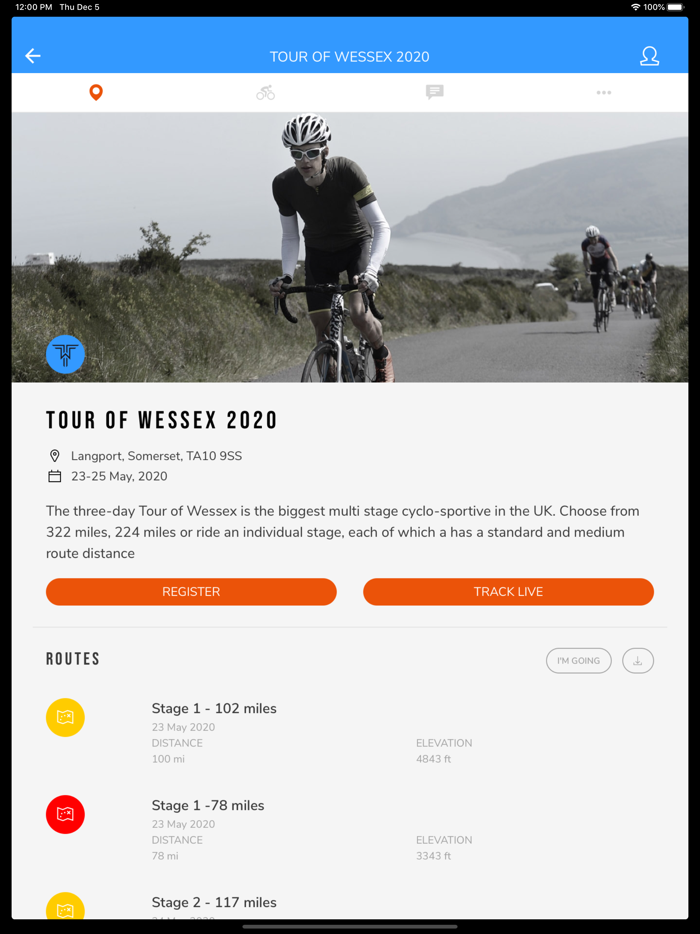The image size is (700, 934).
Task: Toggle the I'M GOING button
Action: click(x=578, y=661)
